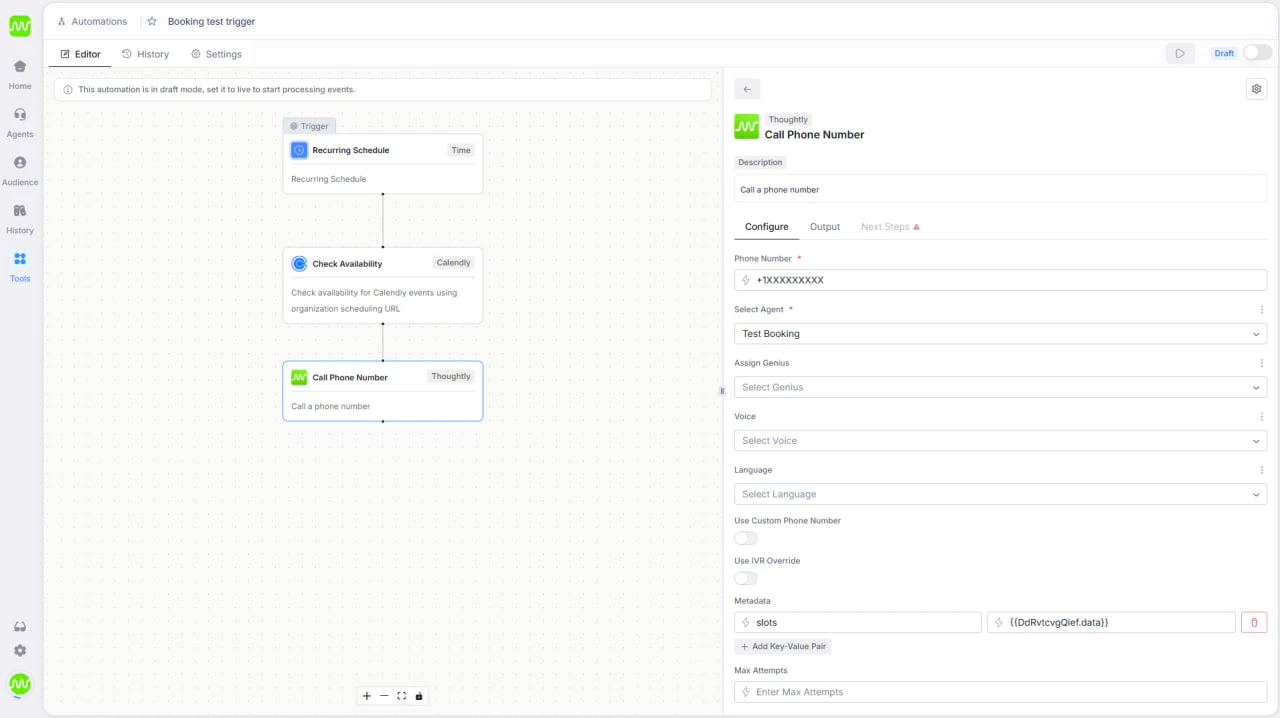This screenshot has width=1280, height=718.
Task: Click the Add Key-Value Pair button
Action: [783, 646]
